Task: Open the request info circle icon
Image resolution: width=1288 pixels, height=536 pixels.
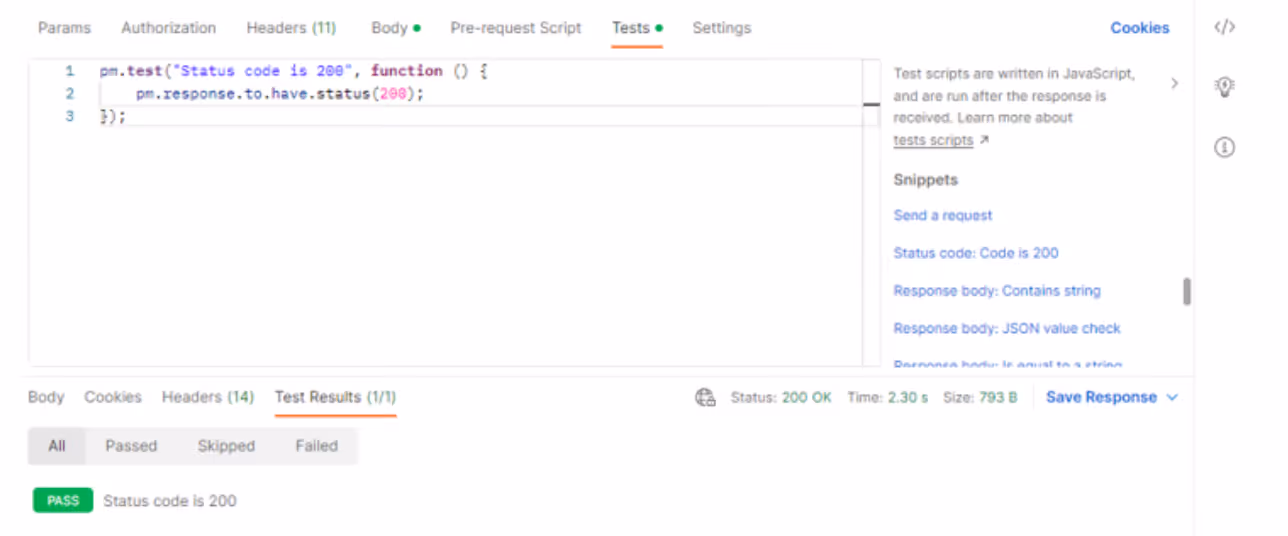Action: pos(1224,147)
